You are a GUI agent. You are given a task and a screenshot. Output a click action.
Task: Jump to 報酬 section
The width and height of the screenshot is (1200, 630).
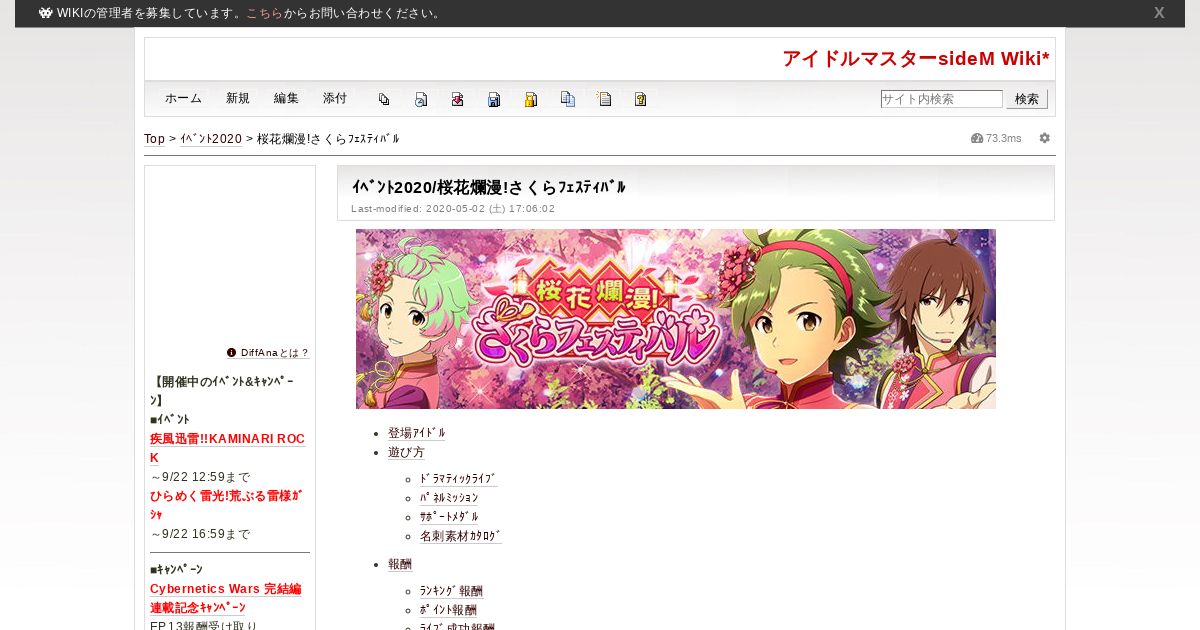pos(400,564)
